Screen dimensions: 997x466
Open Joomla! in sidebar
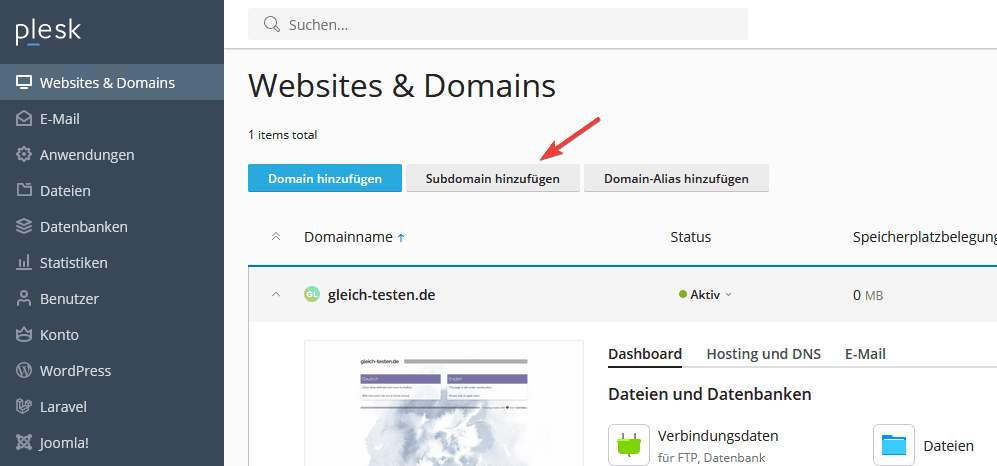click(112, 442)
